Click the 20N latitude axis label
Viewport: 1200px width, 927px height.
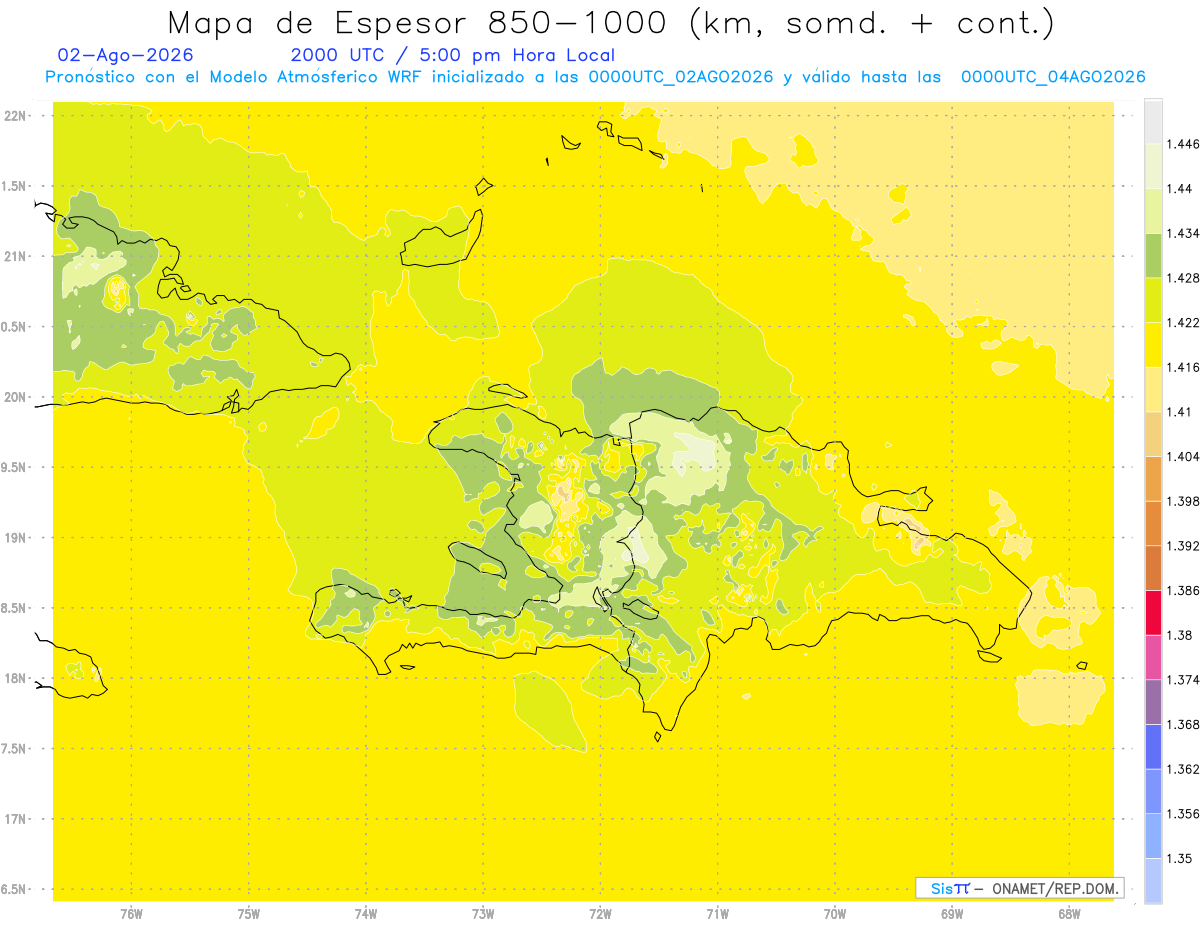(x=15, y=397)
